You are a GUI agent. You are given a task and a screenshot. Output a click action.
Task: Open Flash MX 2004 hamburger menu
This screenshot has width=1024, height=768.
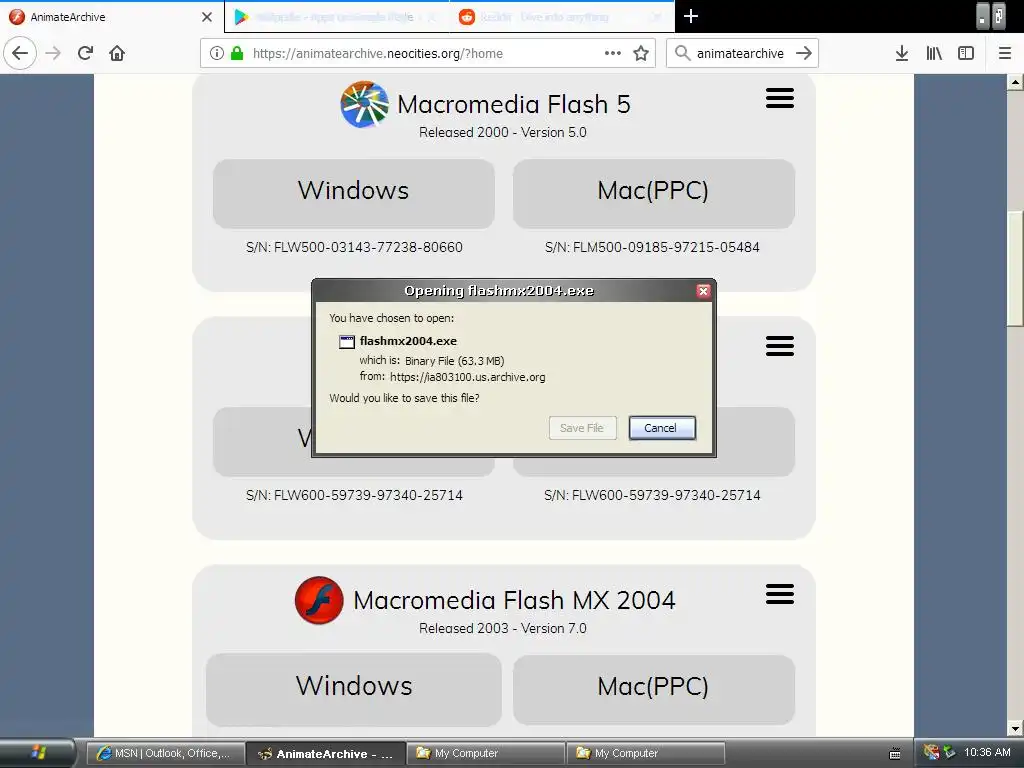pos(780,594)
